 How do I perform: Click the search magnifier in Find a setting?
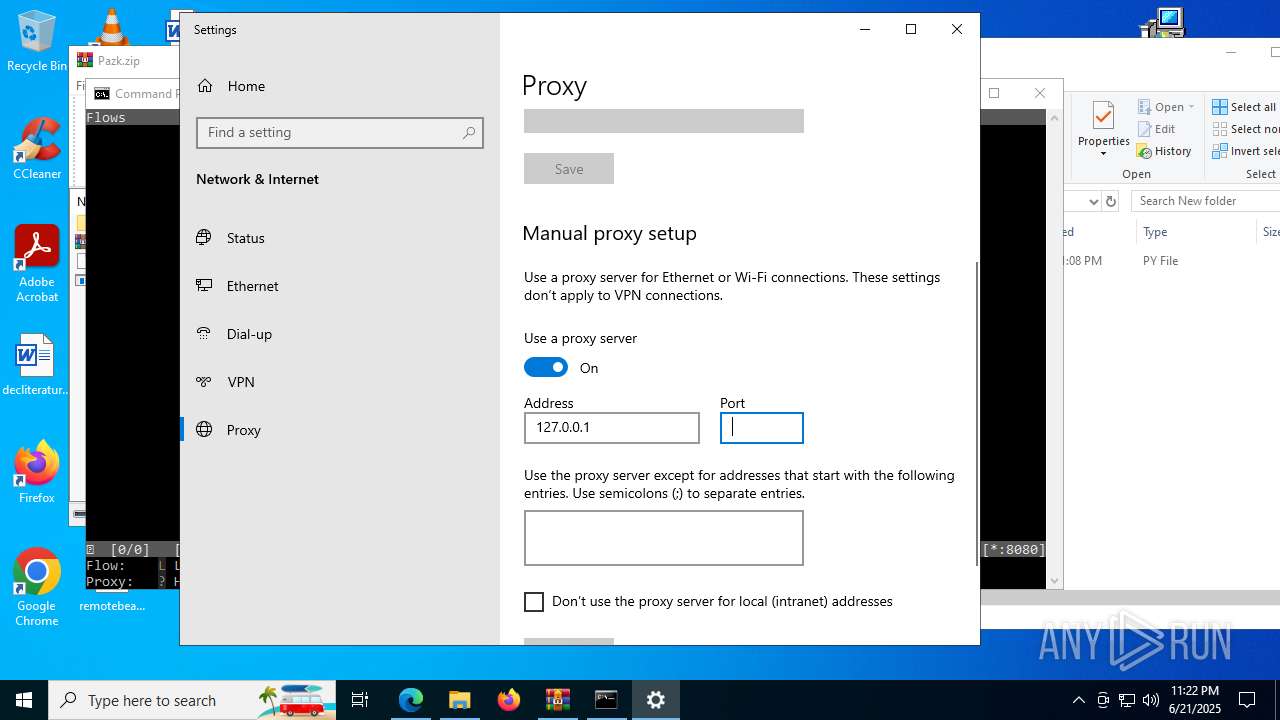pos(468,133)
